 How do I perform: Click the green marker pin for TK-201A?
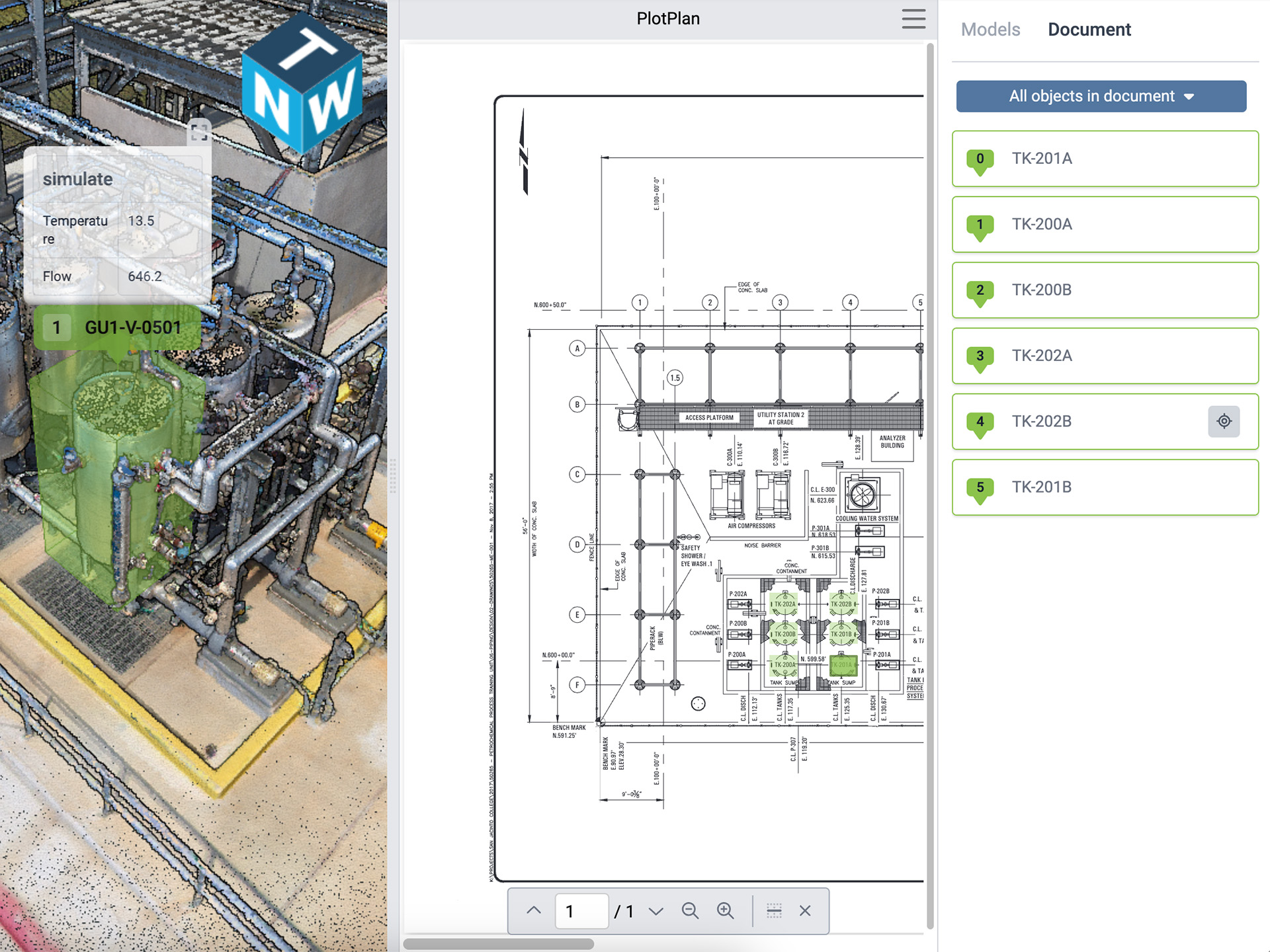(980, 159)
